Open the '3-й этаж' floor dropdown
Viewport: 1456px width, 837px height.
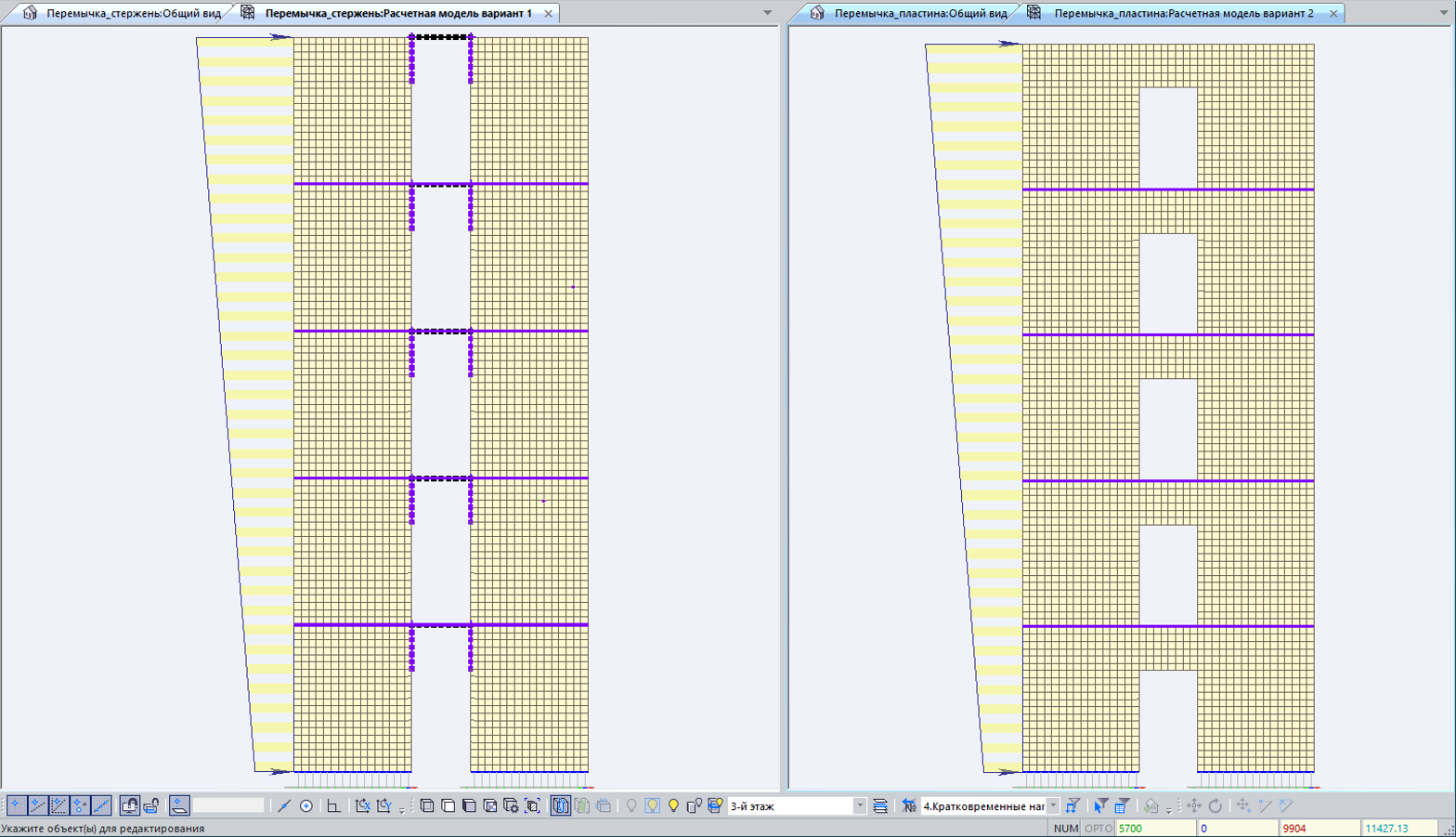[x=859, y=805]
